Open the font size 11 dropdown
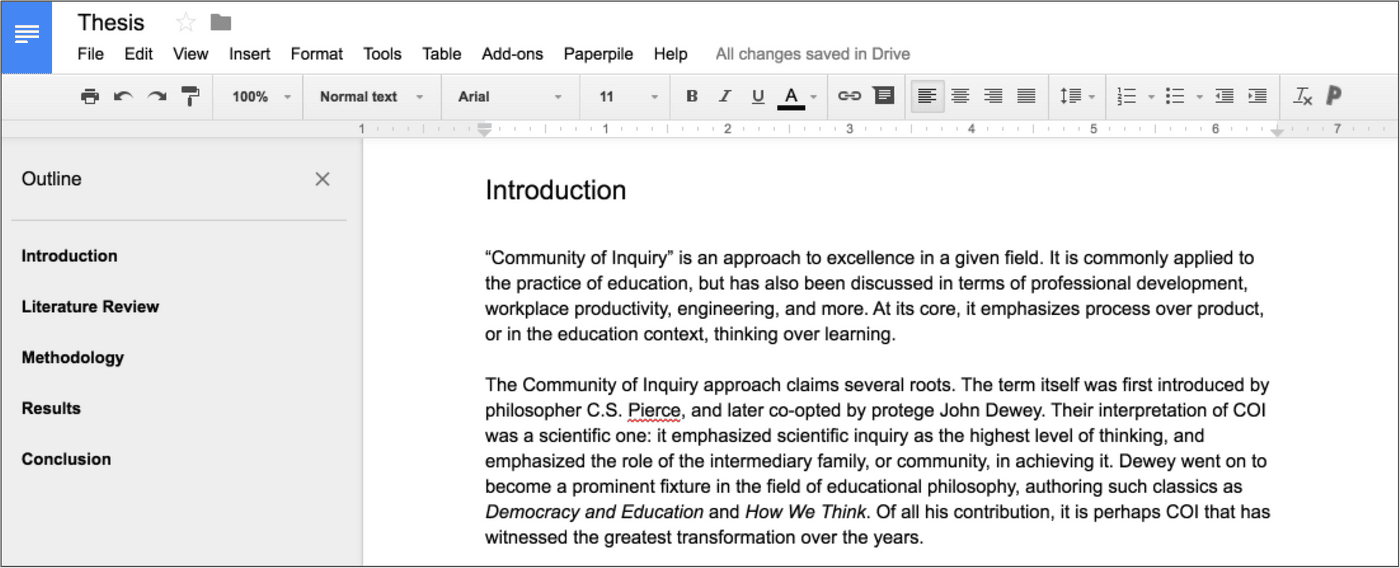The width and height of the screenshot is (1400, 568). [629, 97]
